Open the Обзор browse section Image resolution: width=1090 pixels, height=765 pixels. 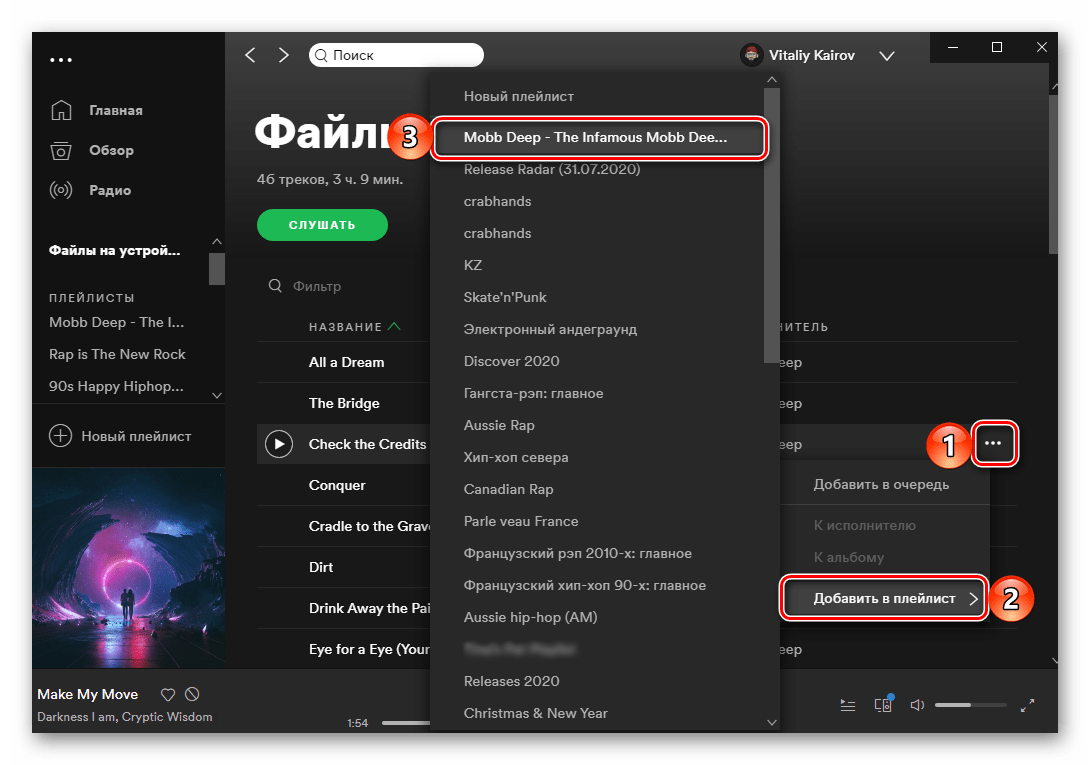92,150
